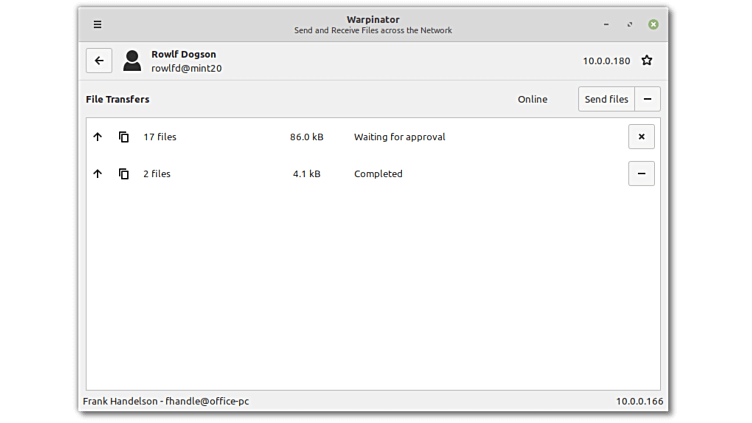Select the '17 files' label

point(160,137)
